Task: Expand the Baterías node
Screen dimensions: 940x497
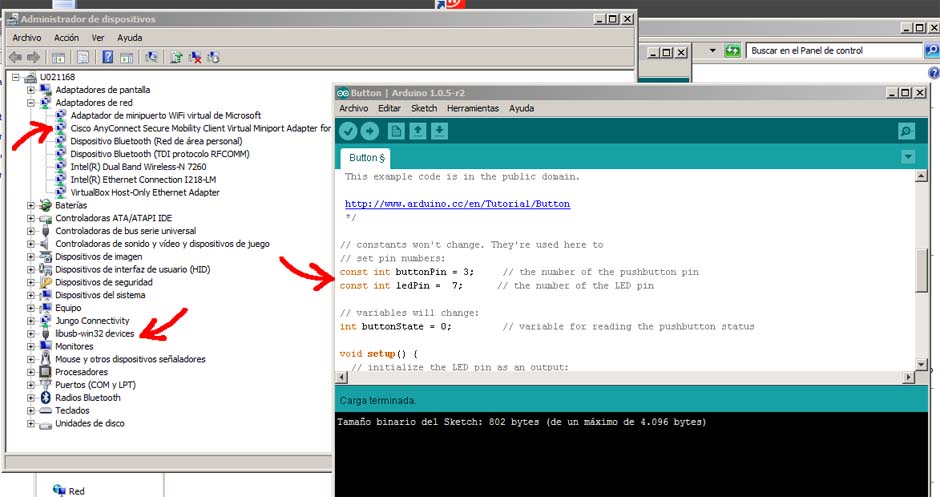Action: [31, 205]
